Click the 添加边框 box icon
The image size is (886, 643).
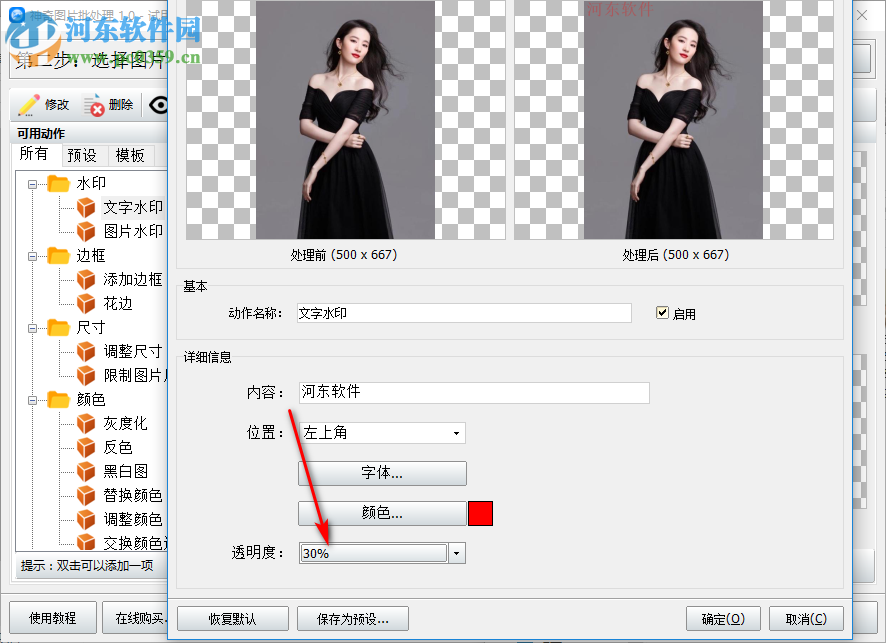(86, 279)
